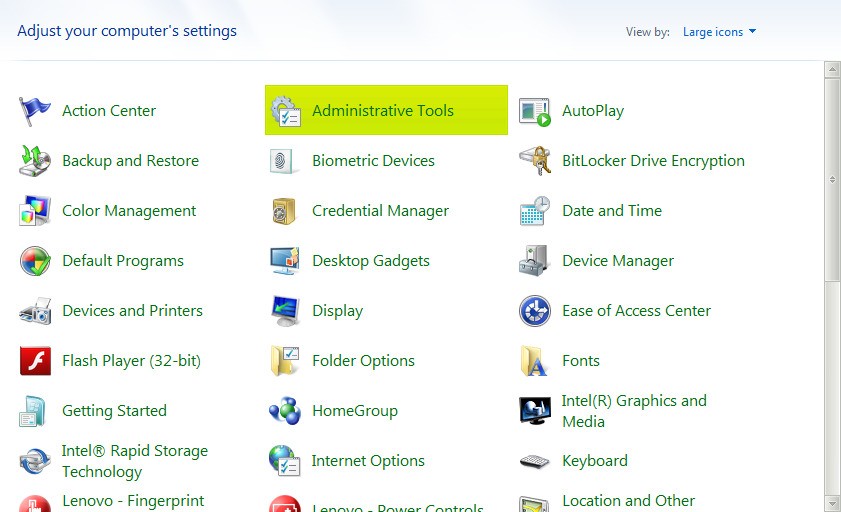The height and width of the screenshot is (512, 841).
Task: Click the Internet Options link
Action: [x=368, y=461]
